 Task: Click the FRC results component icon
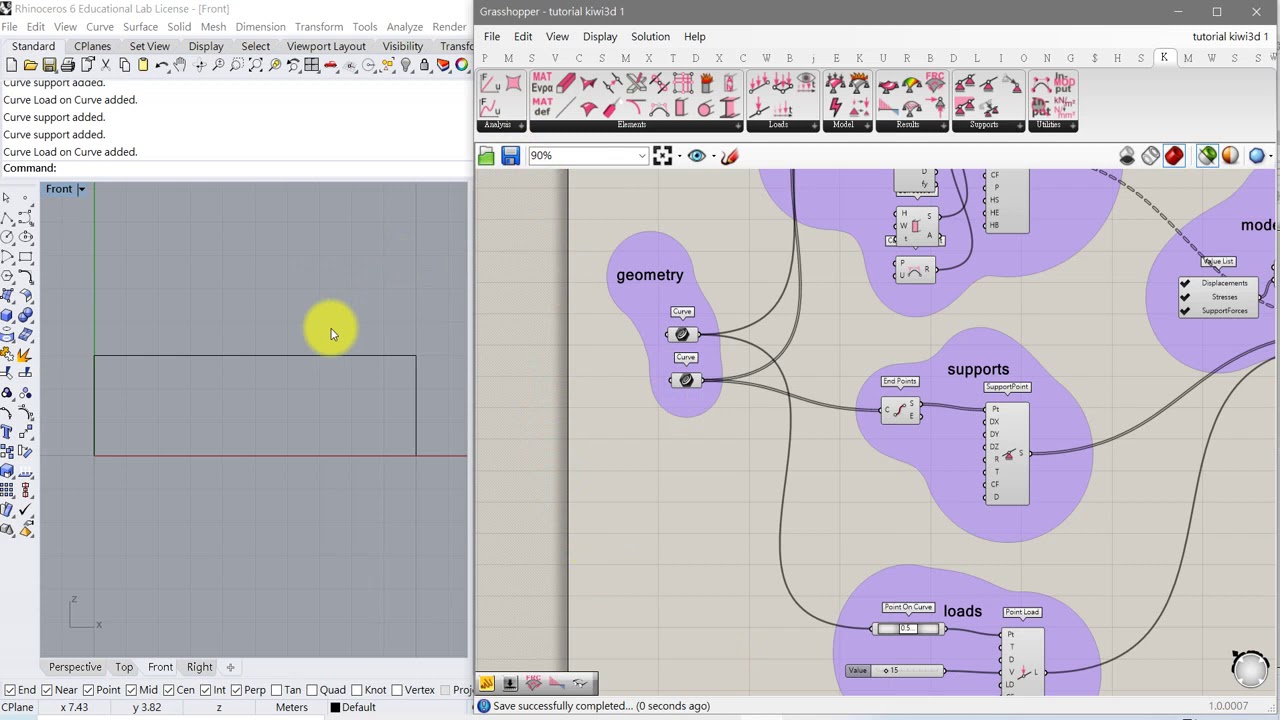935,84
